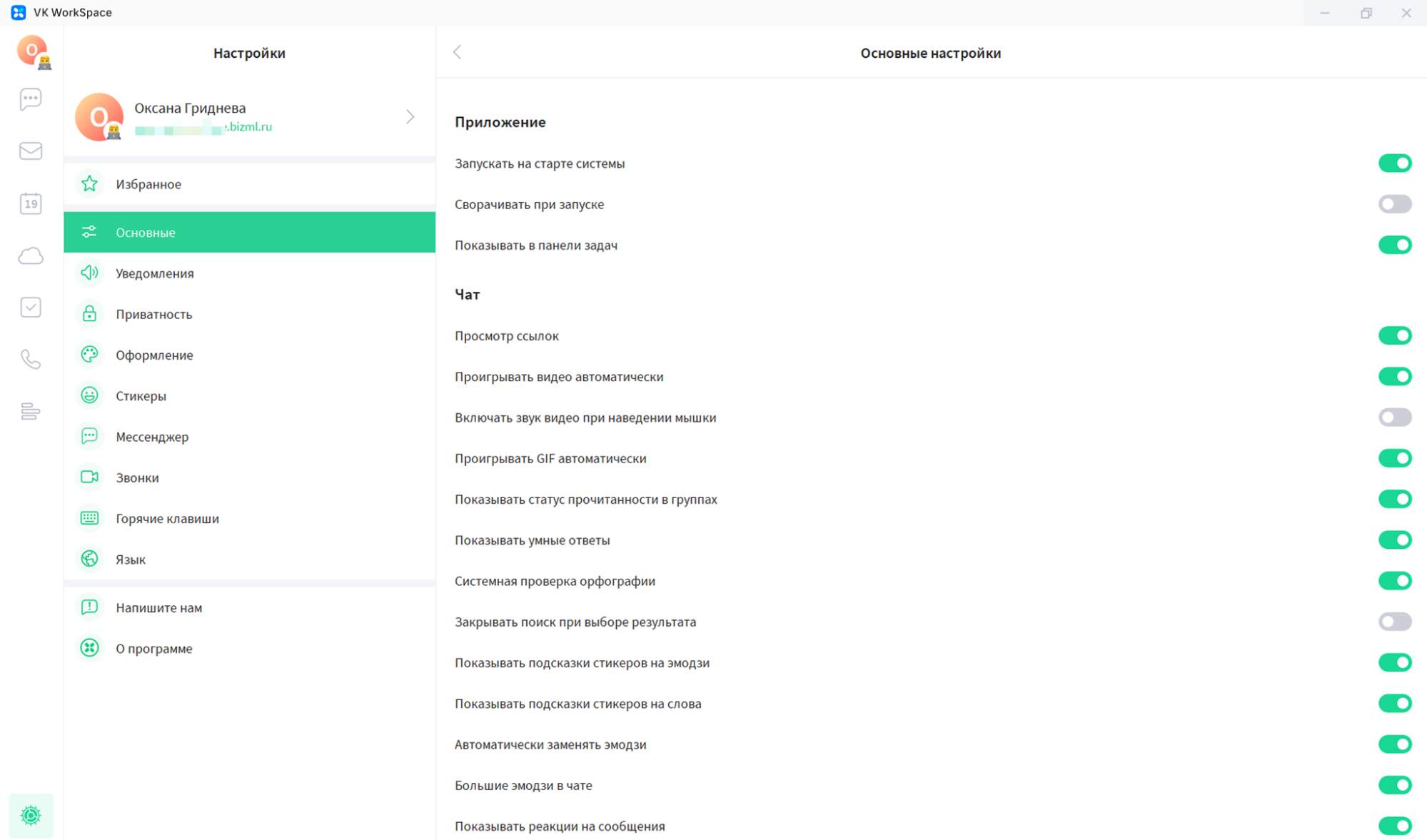Enable close search on result selection

pos(1394,622)
